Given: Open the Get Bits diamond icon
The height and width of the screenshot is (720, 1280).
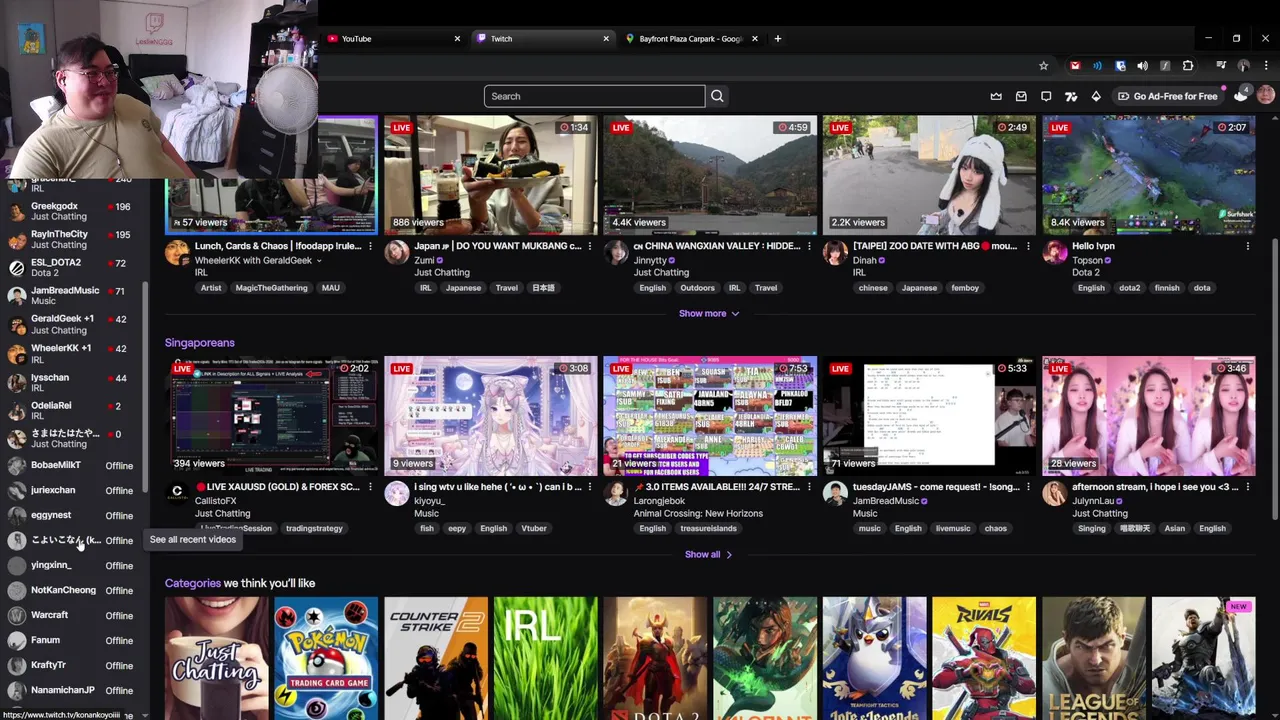Looking at the screenshot, I should pyautogui.click(x=1096, y=96).
